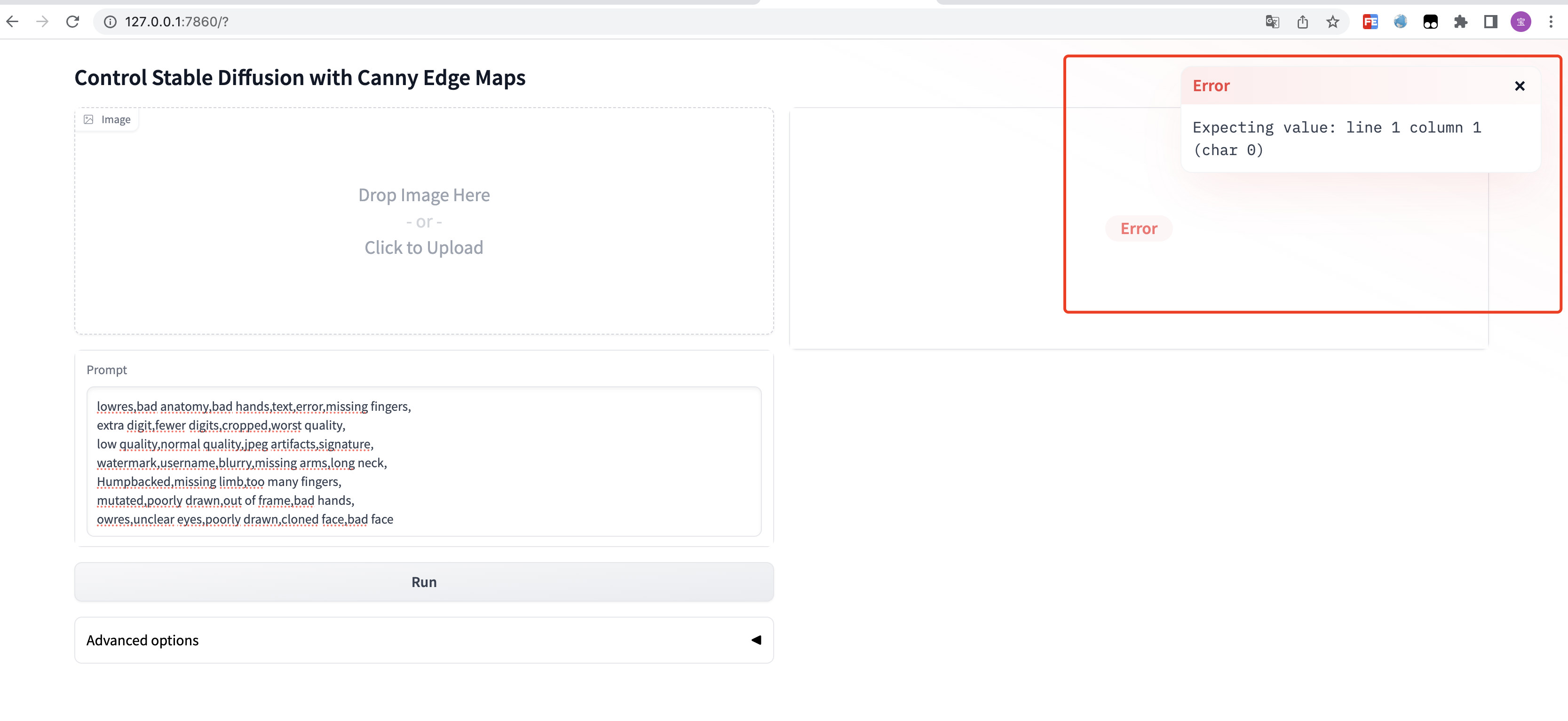
Task: Click the address bar URL
Action: pyautogui.click(x=176, y=22)
